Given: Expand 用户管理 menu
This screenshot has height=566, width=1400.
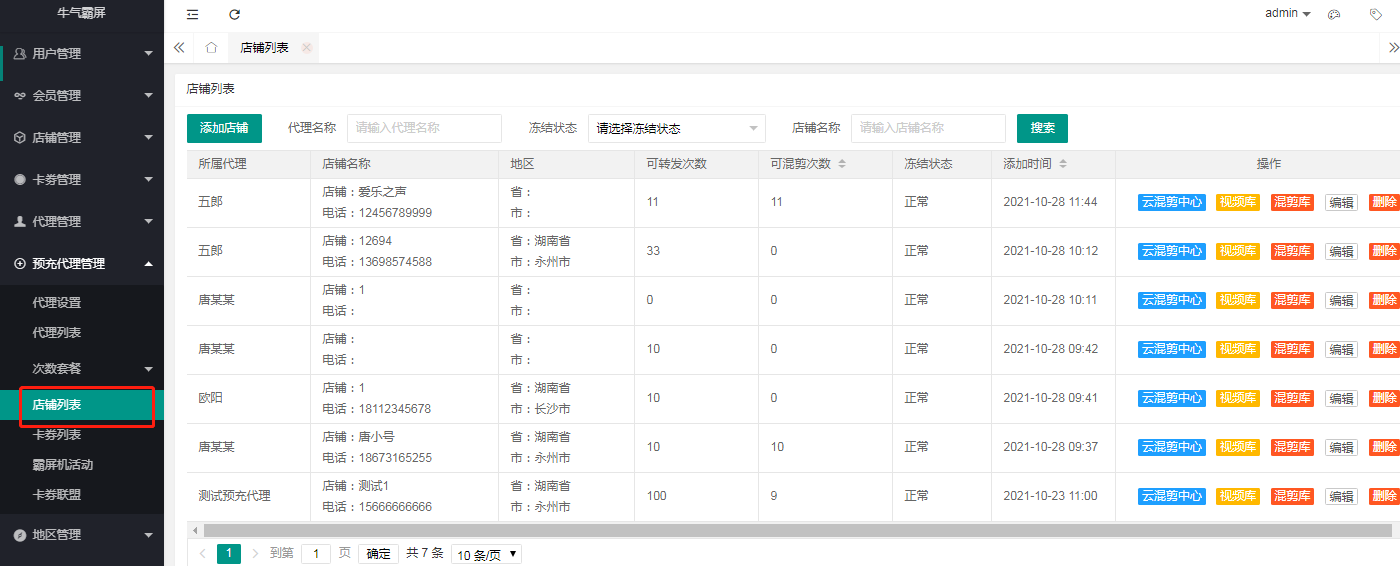Looking at the screenshot, I should [82, 53].
